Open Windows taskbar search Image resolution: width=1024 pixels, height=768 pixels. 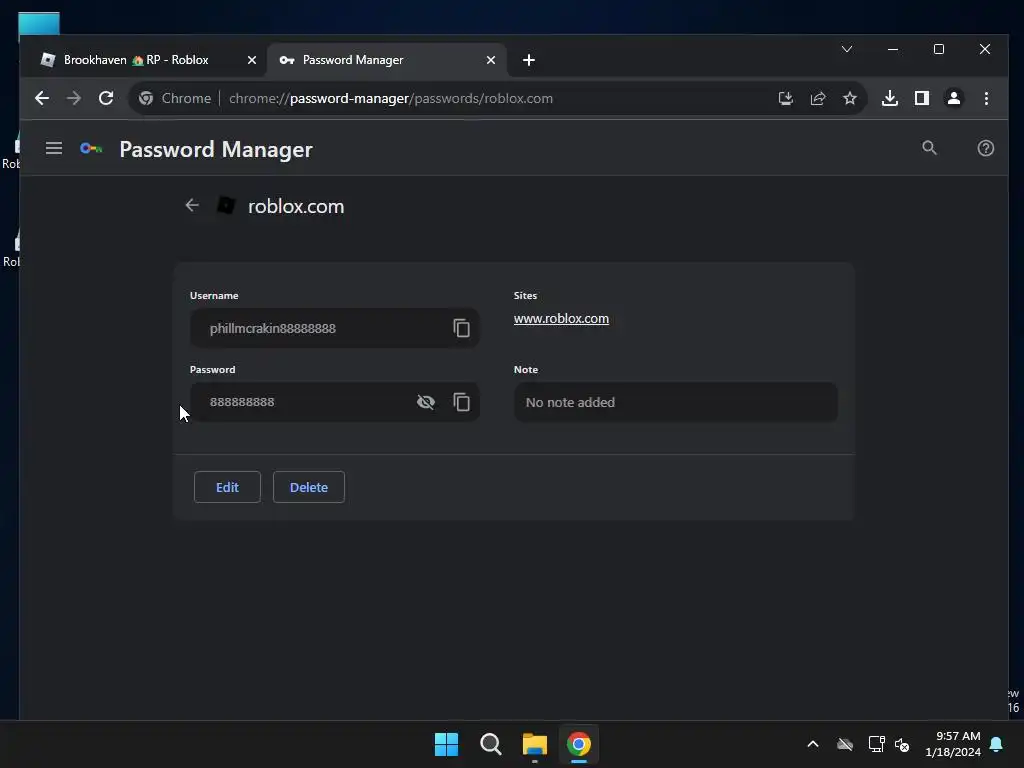(x=490, y=744)
